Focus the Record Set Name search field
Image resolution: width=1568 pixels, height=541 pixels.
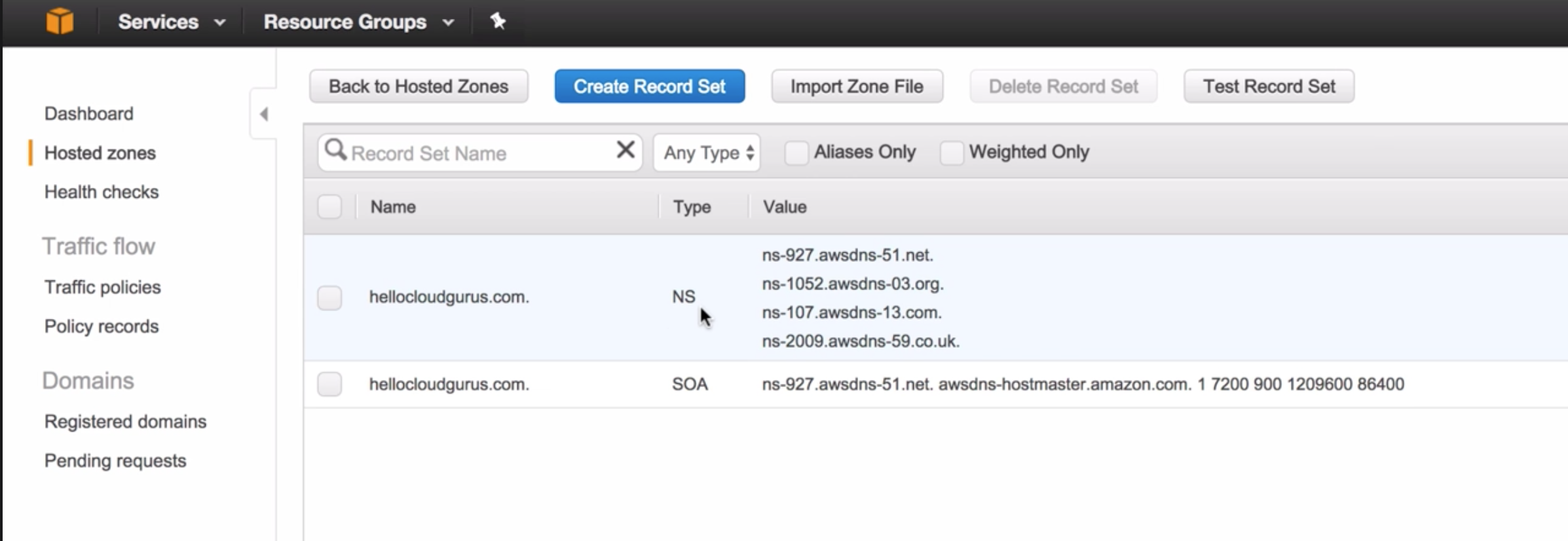point(480,153)
